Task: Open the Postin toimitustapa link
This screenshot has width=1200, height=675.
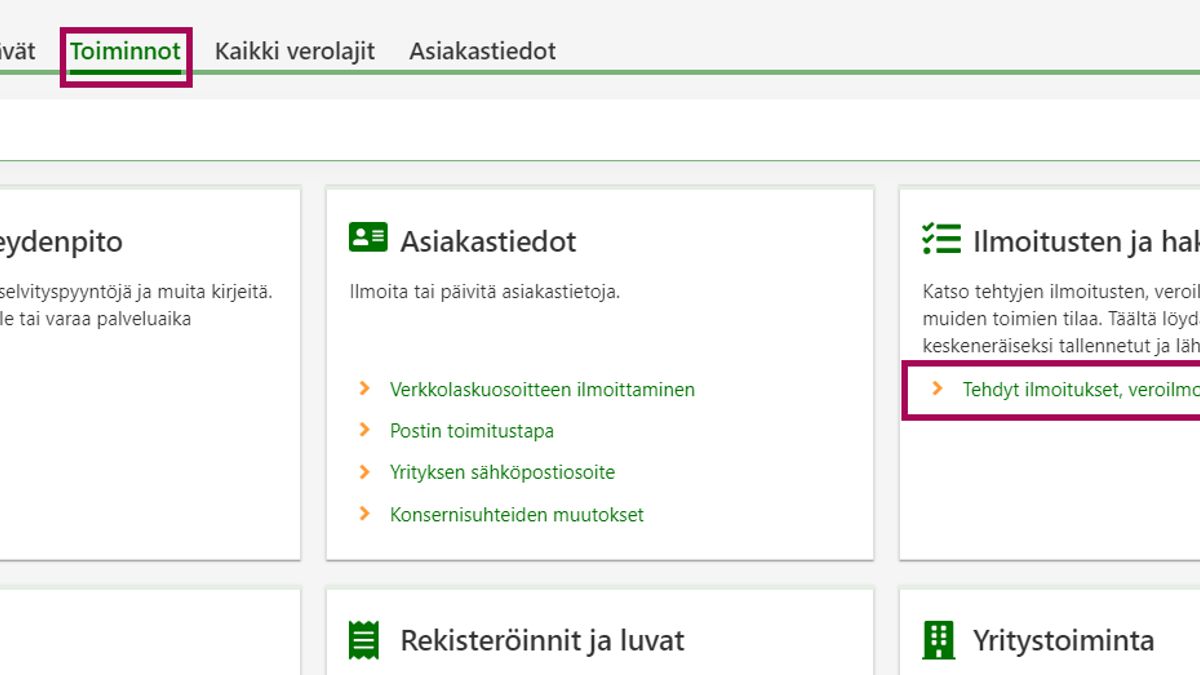Action: [x=471, y=431]
